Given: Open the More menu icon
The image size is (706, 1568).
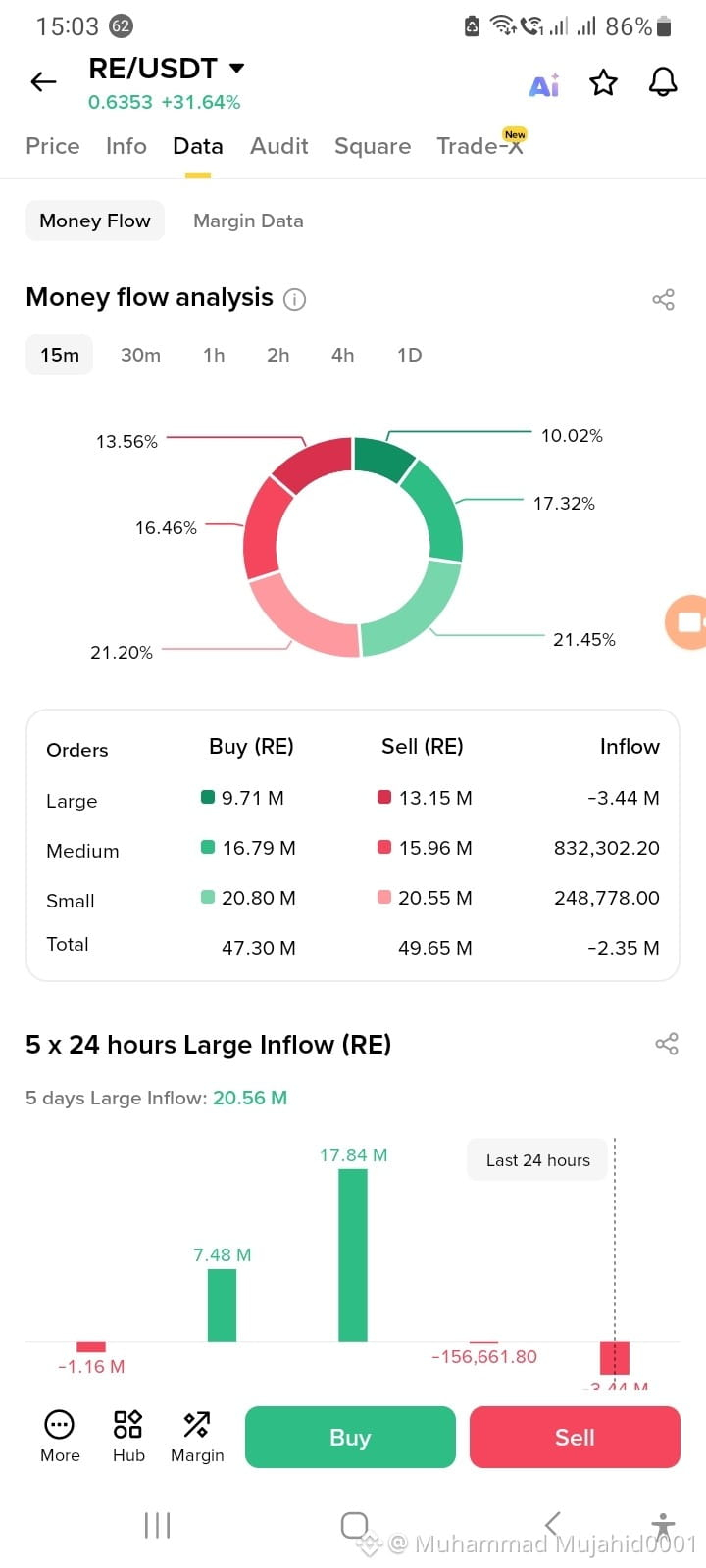Looking at the screenshot, I should (60, 1437).
